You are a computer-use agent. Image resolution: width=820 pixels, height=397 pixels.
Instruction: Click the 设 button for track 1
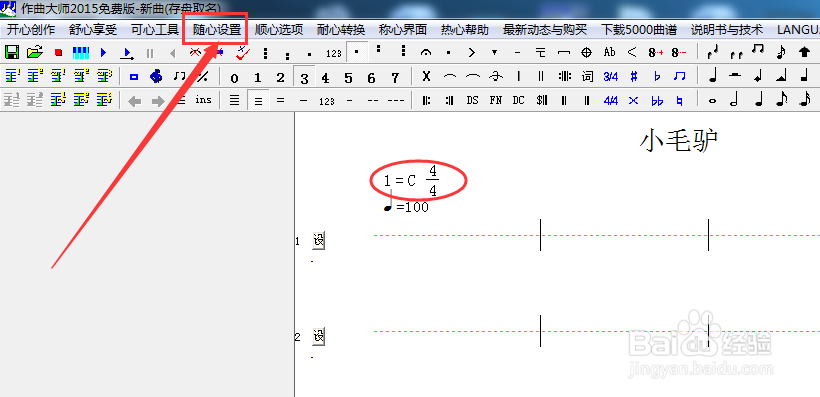point(318,240)
